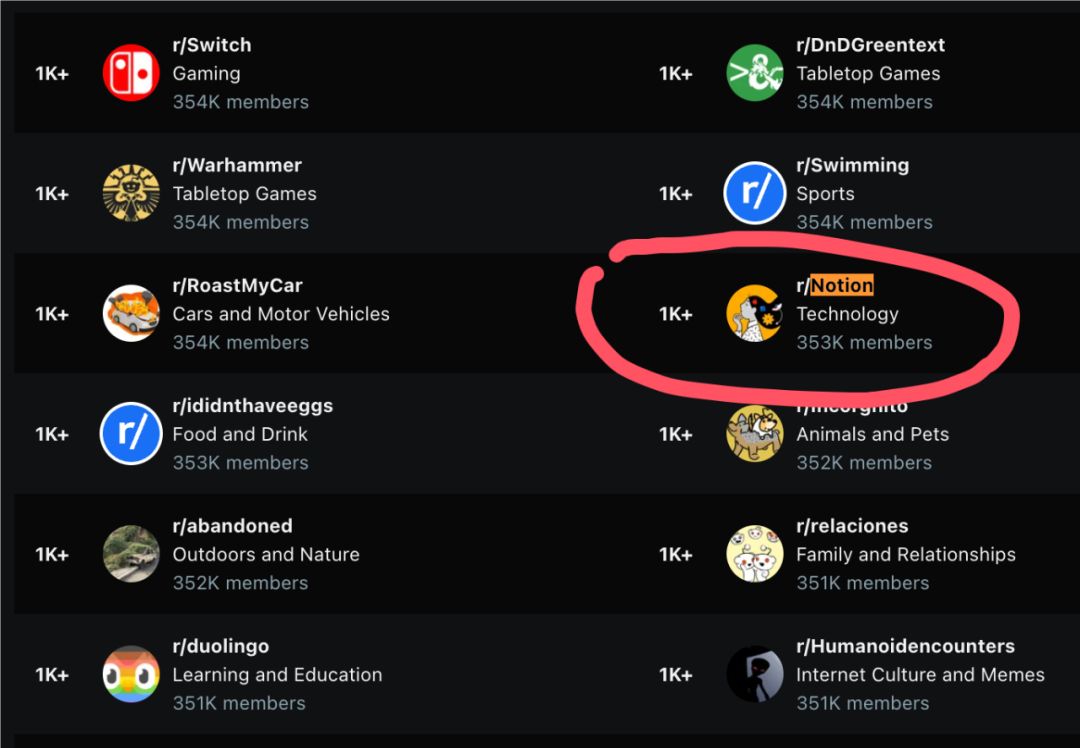Open the r/Warhammer avatar icon
The width and height of the screenshot is (1080, 748).
click(x=131, y=193)
